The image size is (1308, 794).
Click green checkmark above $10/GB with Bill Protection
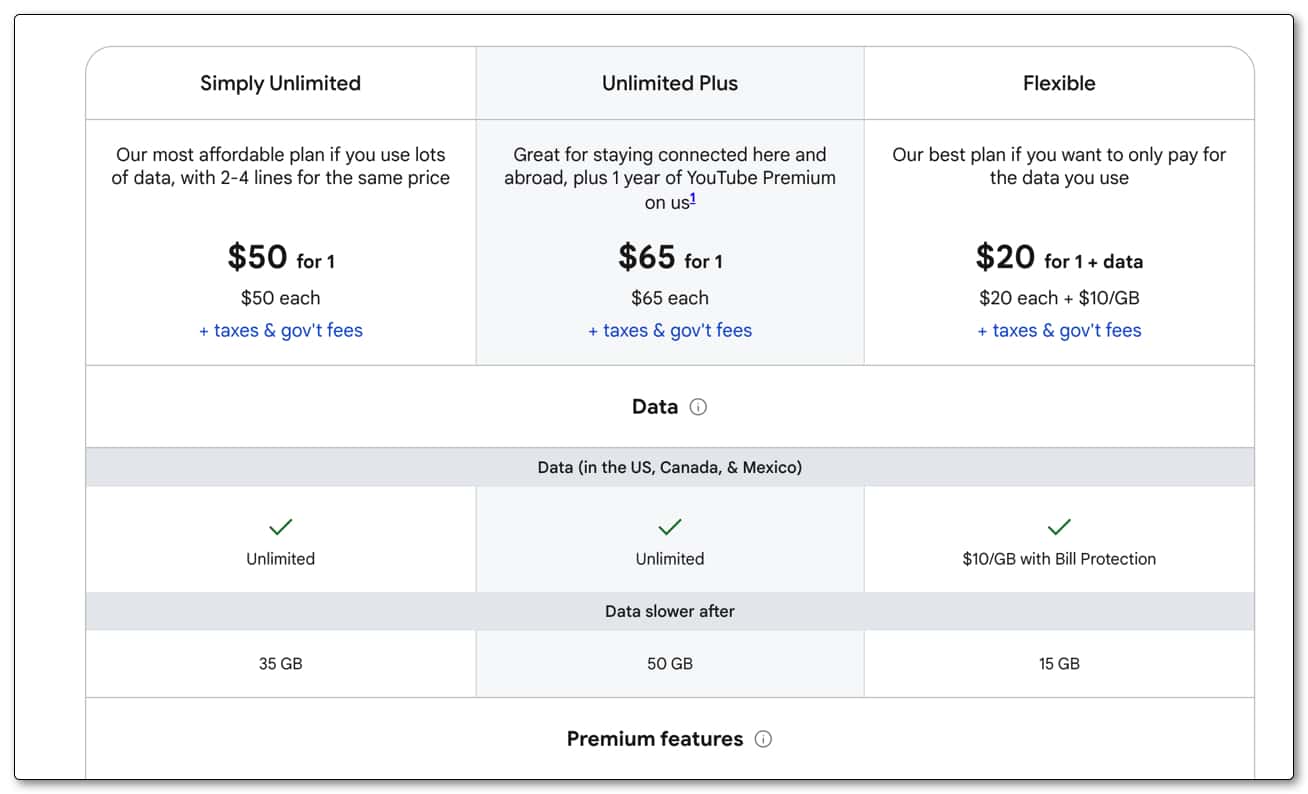(1059, 526)
